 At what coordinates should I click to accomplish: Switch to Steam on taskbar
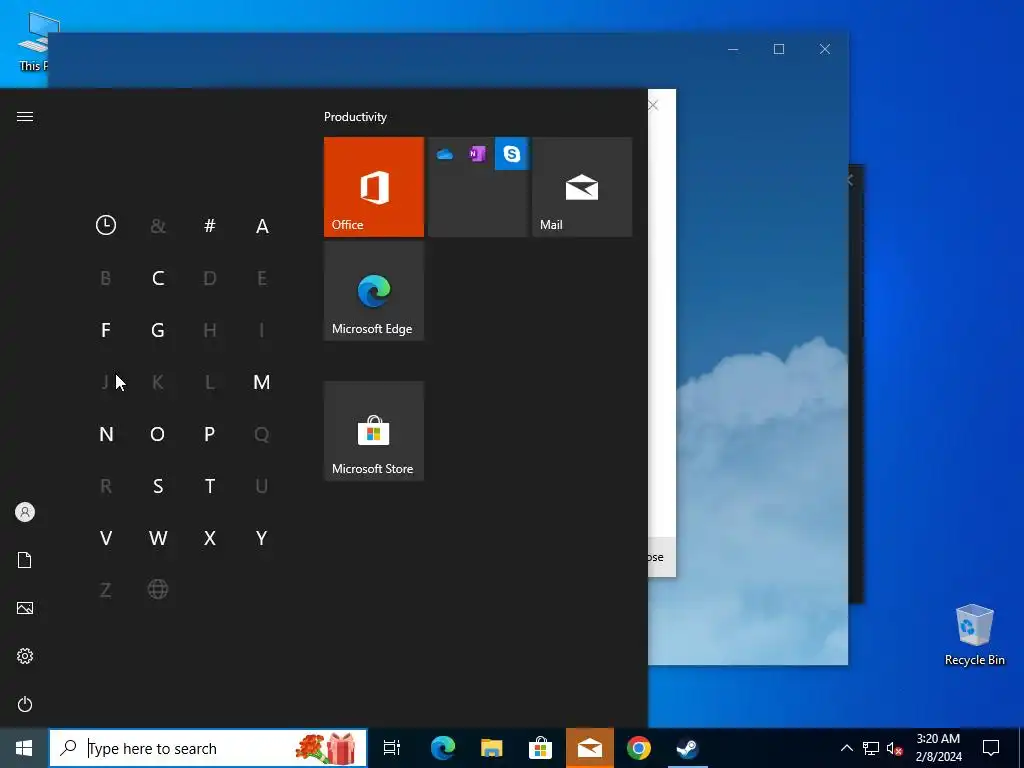click(687, 748)
